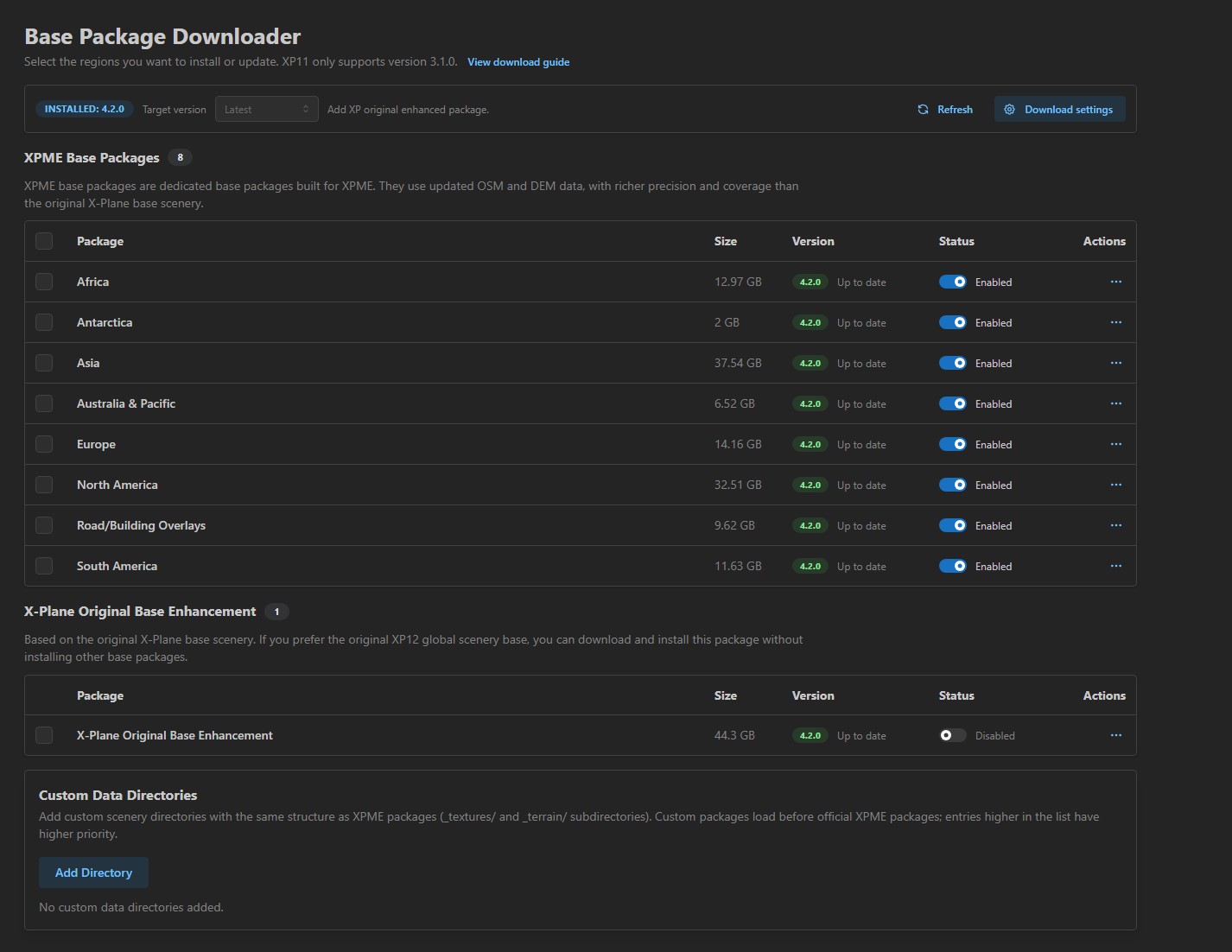Screen dimensions: 1232x952
Task: Click the Refresh button
Action: (x=944, y=109)
